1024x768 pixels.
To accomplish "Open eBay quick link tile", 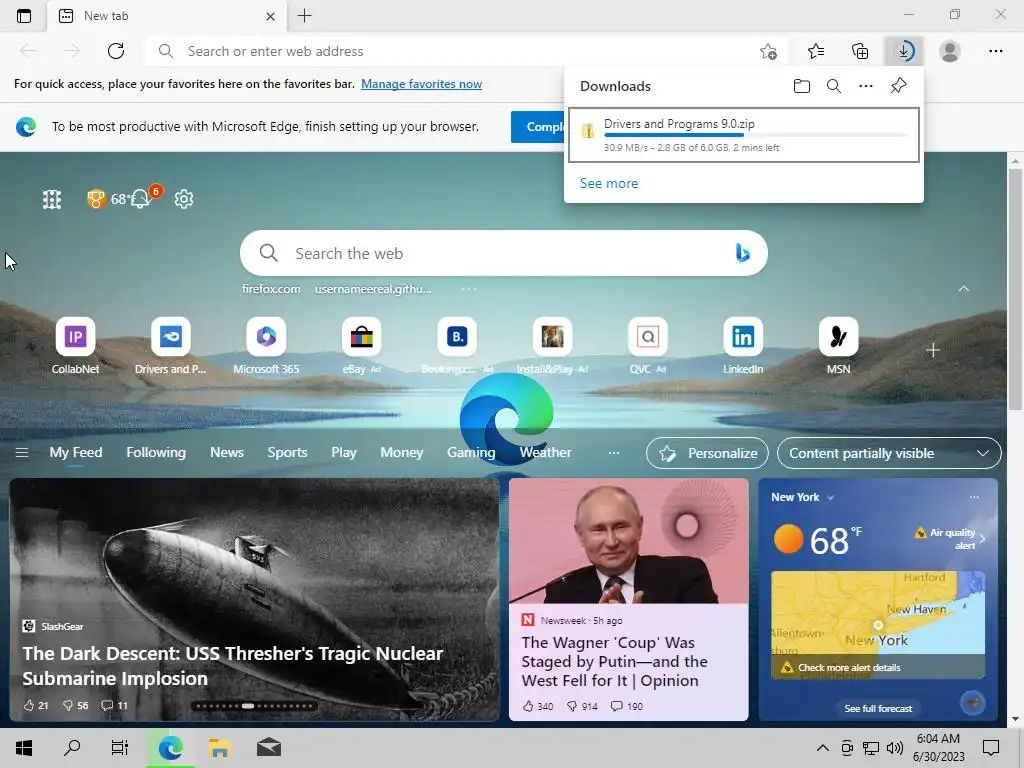I will pos(361,346).
